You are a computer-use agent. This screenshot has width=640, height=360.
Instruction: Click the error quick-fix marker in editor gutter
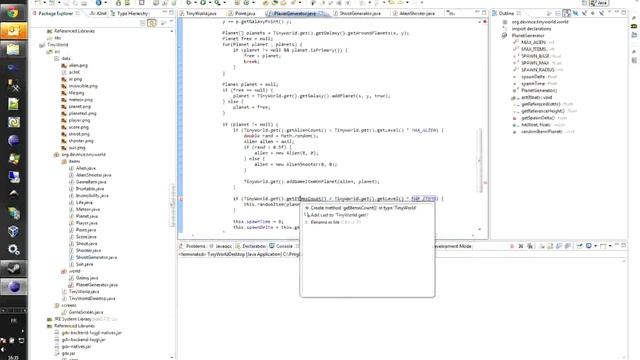(x=180, y=199)
